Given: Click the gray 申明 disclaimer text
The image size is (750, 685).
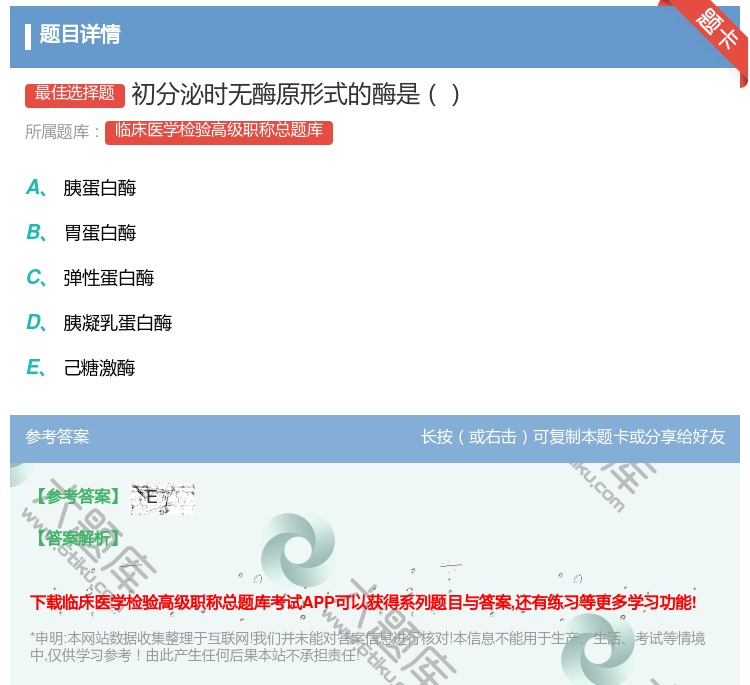Looking at the screenshot, I should (x=367, y=647).
